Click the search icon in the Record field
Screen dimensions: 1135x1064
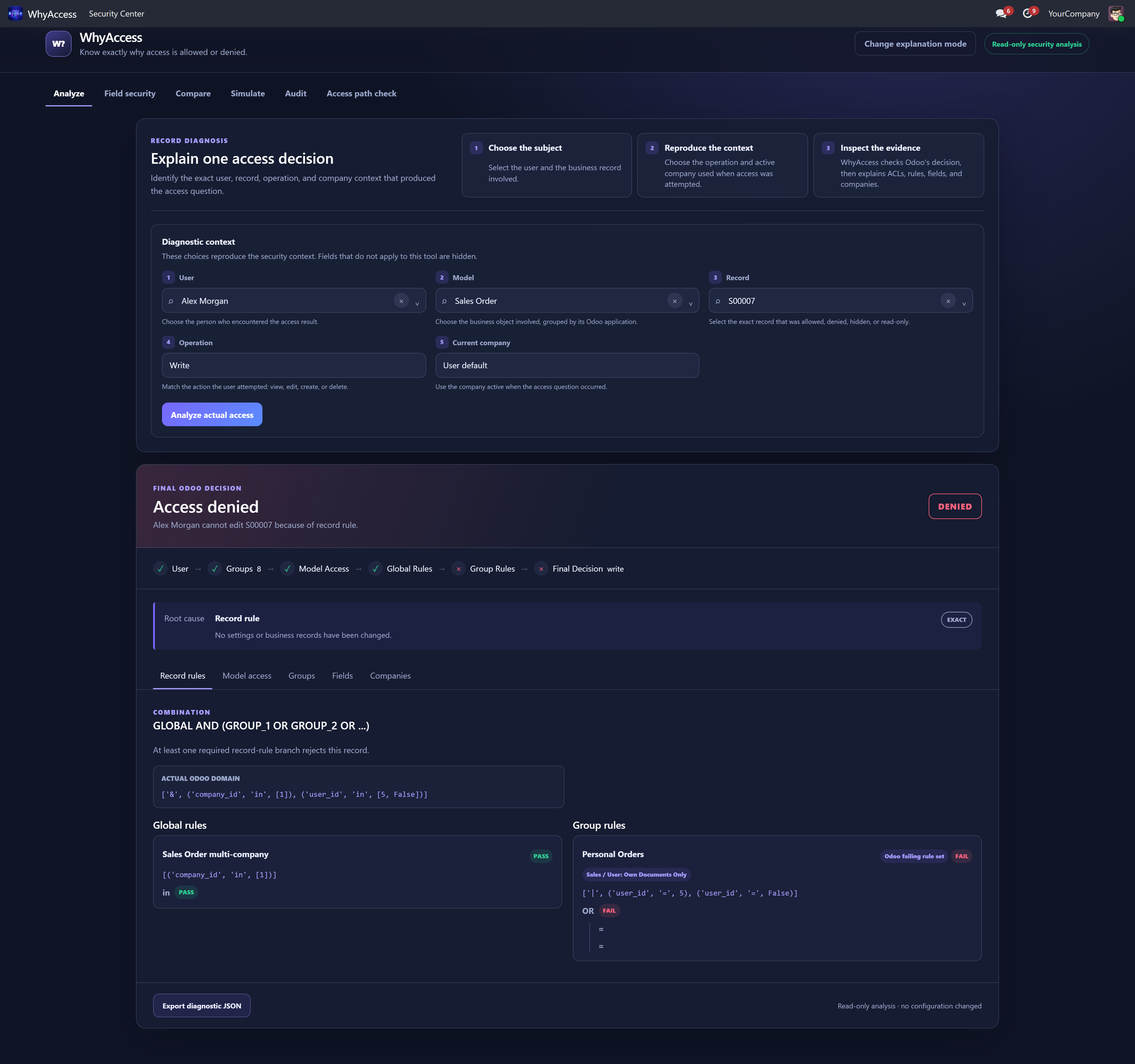click(x=718, y=301)
